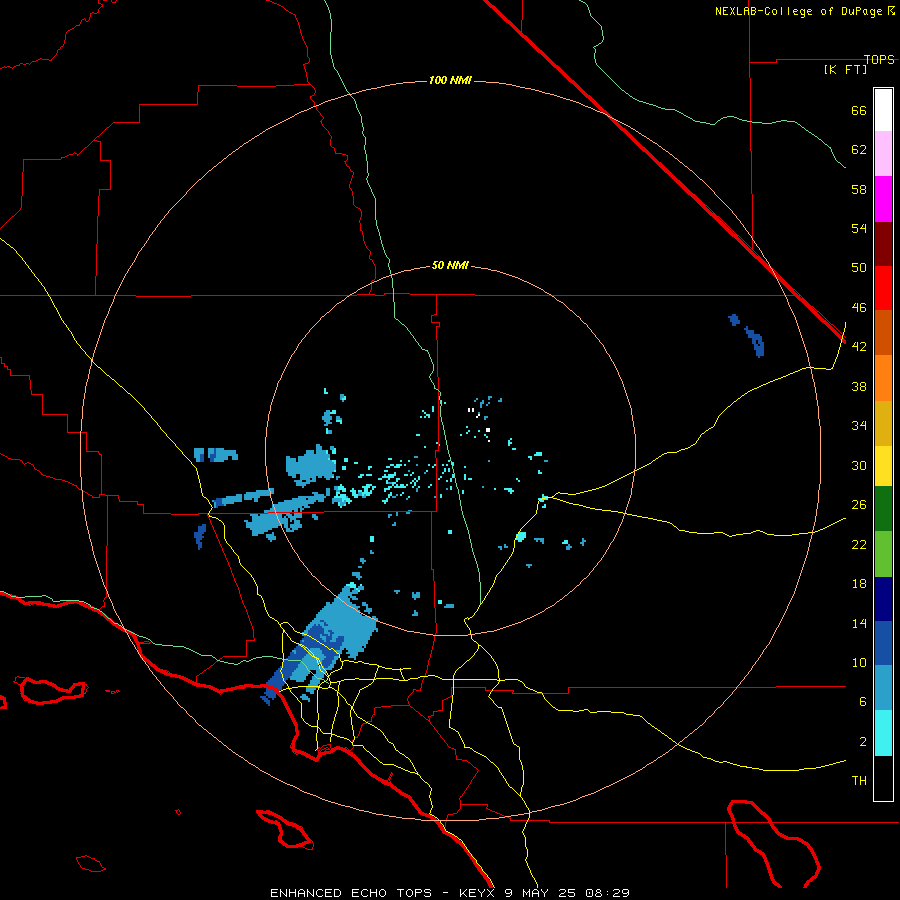Click the legend value "46"

[x=859, y=308]
